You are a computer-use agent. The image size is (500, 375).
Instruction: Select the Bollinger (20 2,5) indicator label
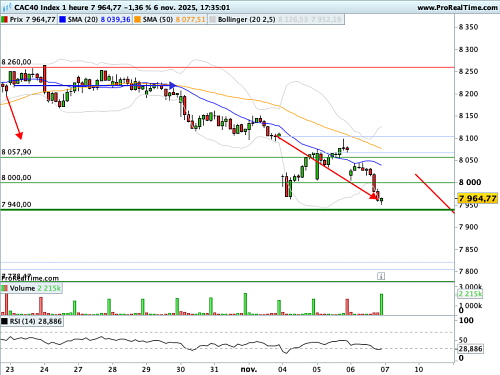(247, 20)
